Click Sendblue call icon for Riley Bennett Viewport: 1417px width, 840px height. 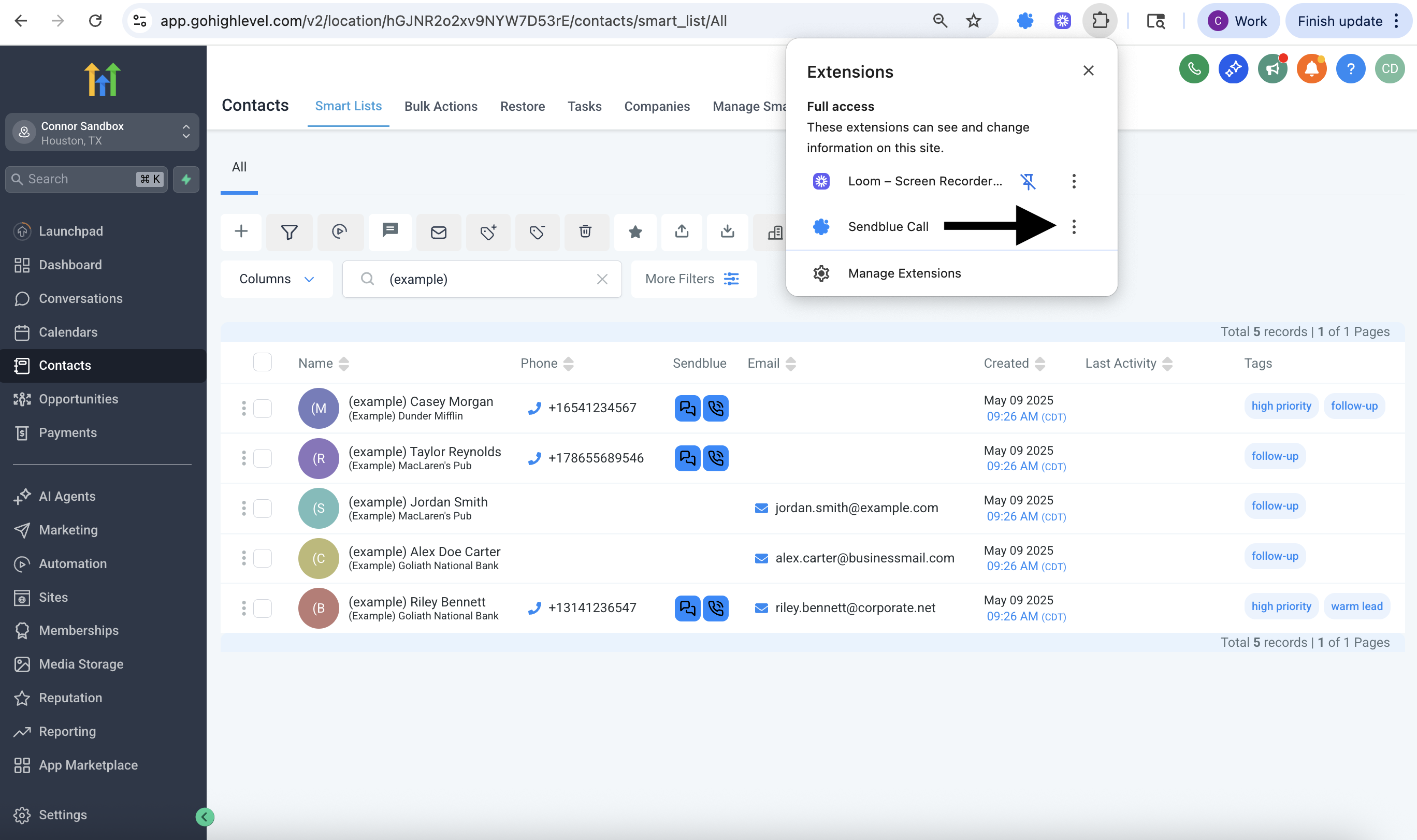click(x=716, y=608)
